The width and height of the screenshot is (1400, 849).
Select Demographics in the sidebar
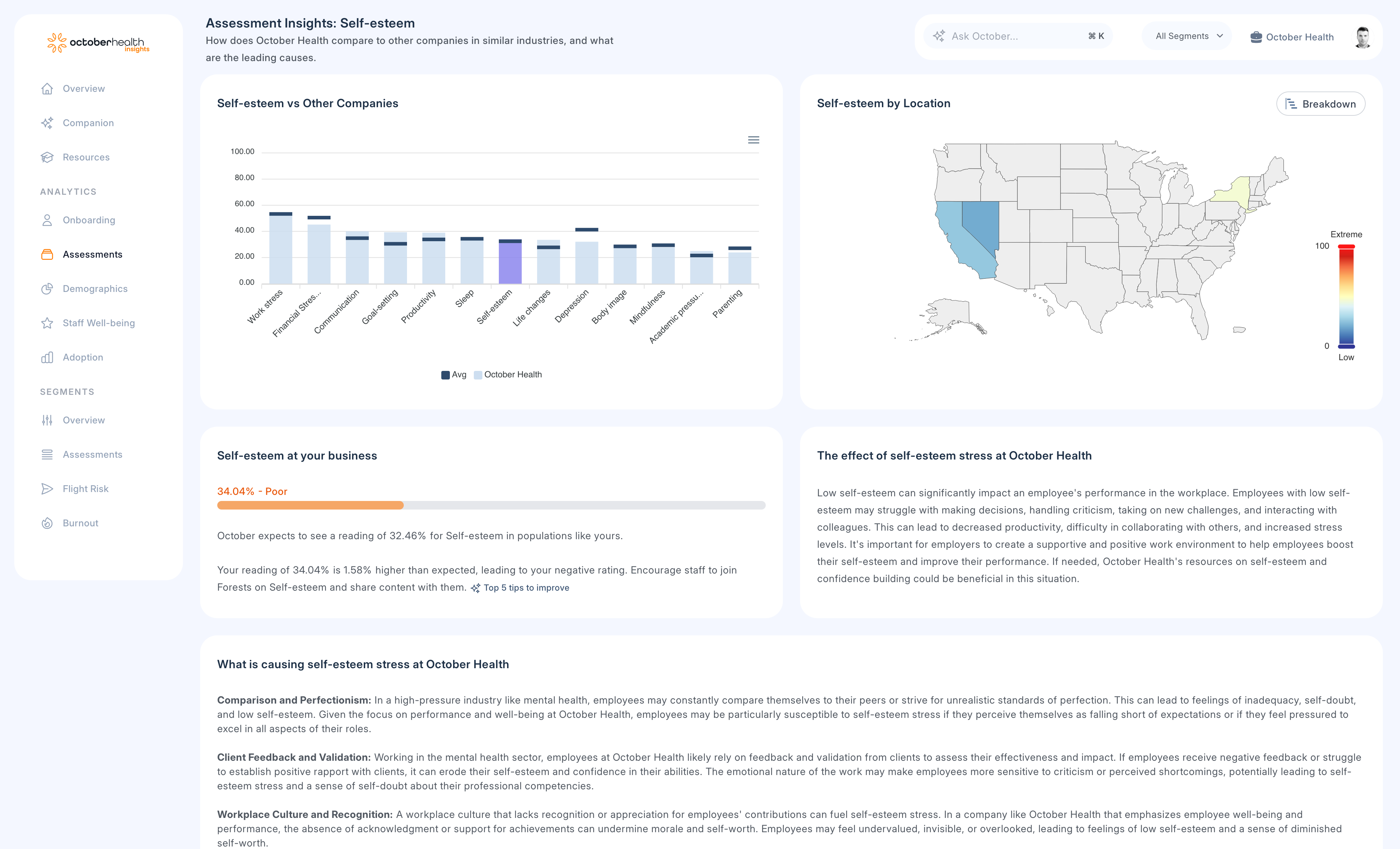[x=95, y=289]
